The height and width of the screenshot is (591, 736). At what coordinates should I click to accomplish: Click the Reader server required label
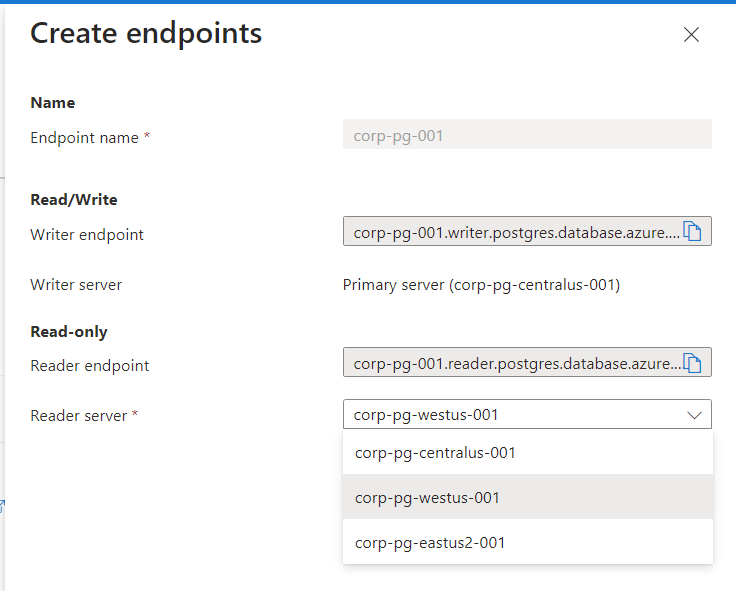[84, 415]
